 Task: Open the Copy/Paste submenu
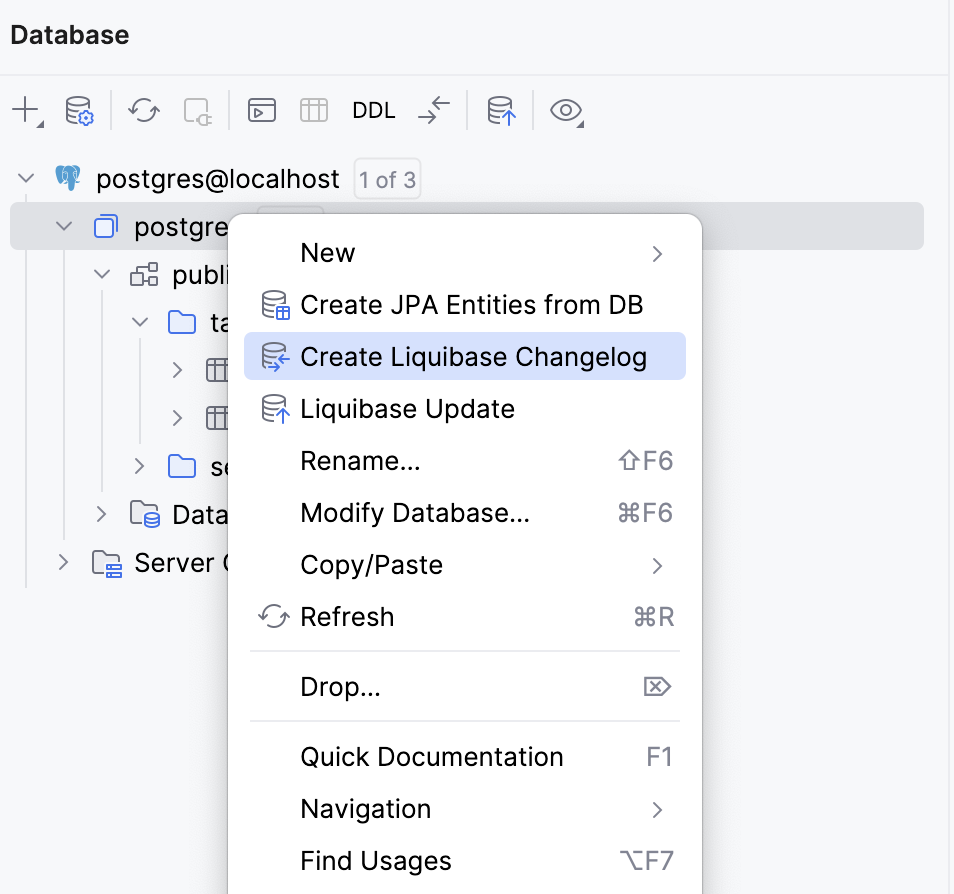(x=371, y=564)
